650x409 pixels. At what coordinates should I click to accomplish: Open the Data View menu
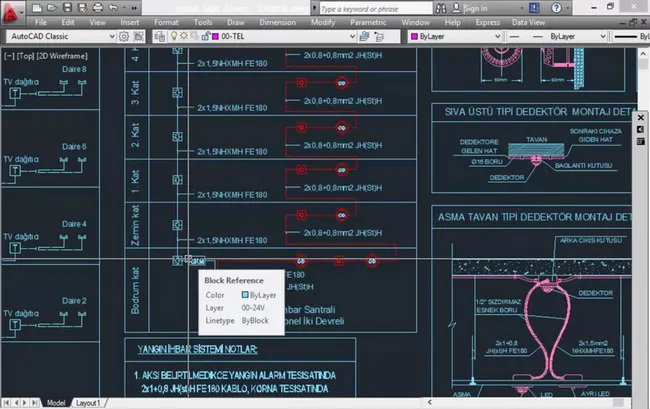coord(529,22)
